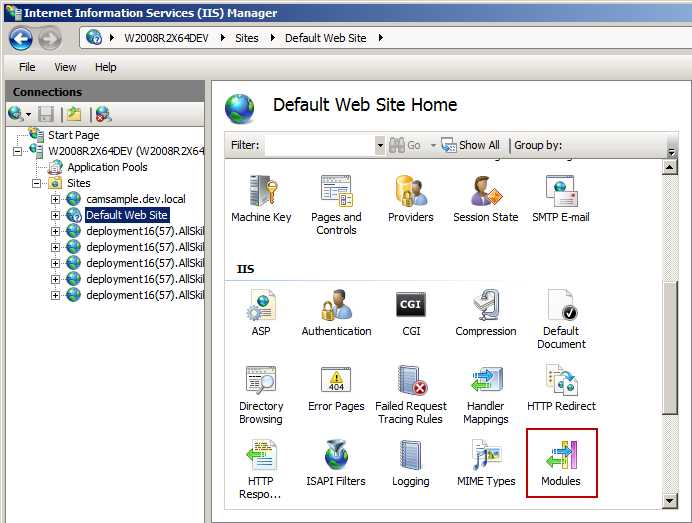Open the Providers feature
The image size is (692, 523).
point(410,199)
